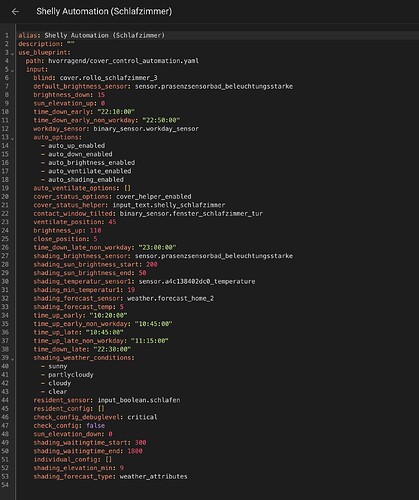Click shading_waitingtime_end value 1800
This screenshot has height=500, width=419.
pos(135,451)
